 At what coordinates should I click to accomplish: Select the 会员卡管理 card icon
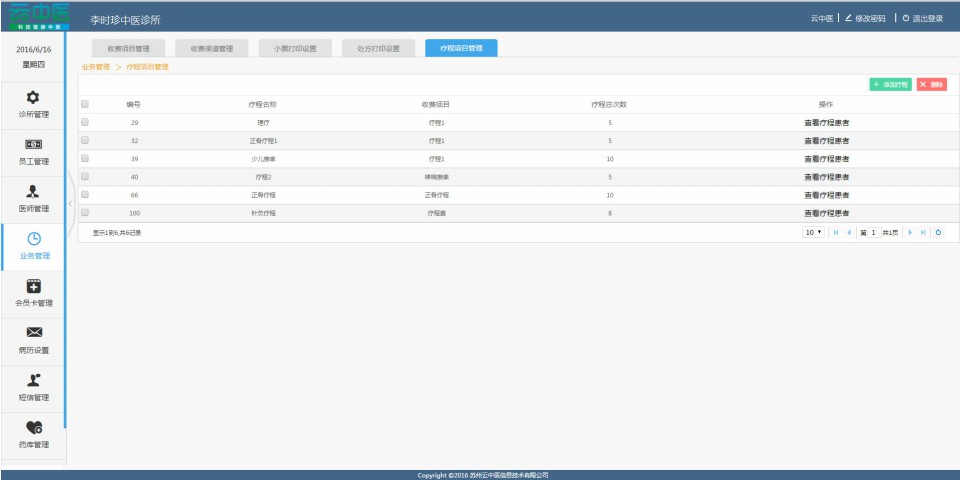pyautogui.click(x=33, y=286)
